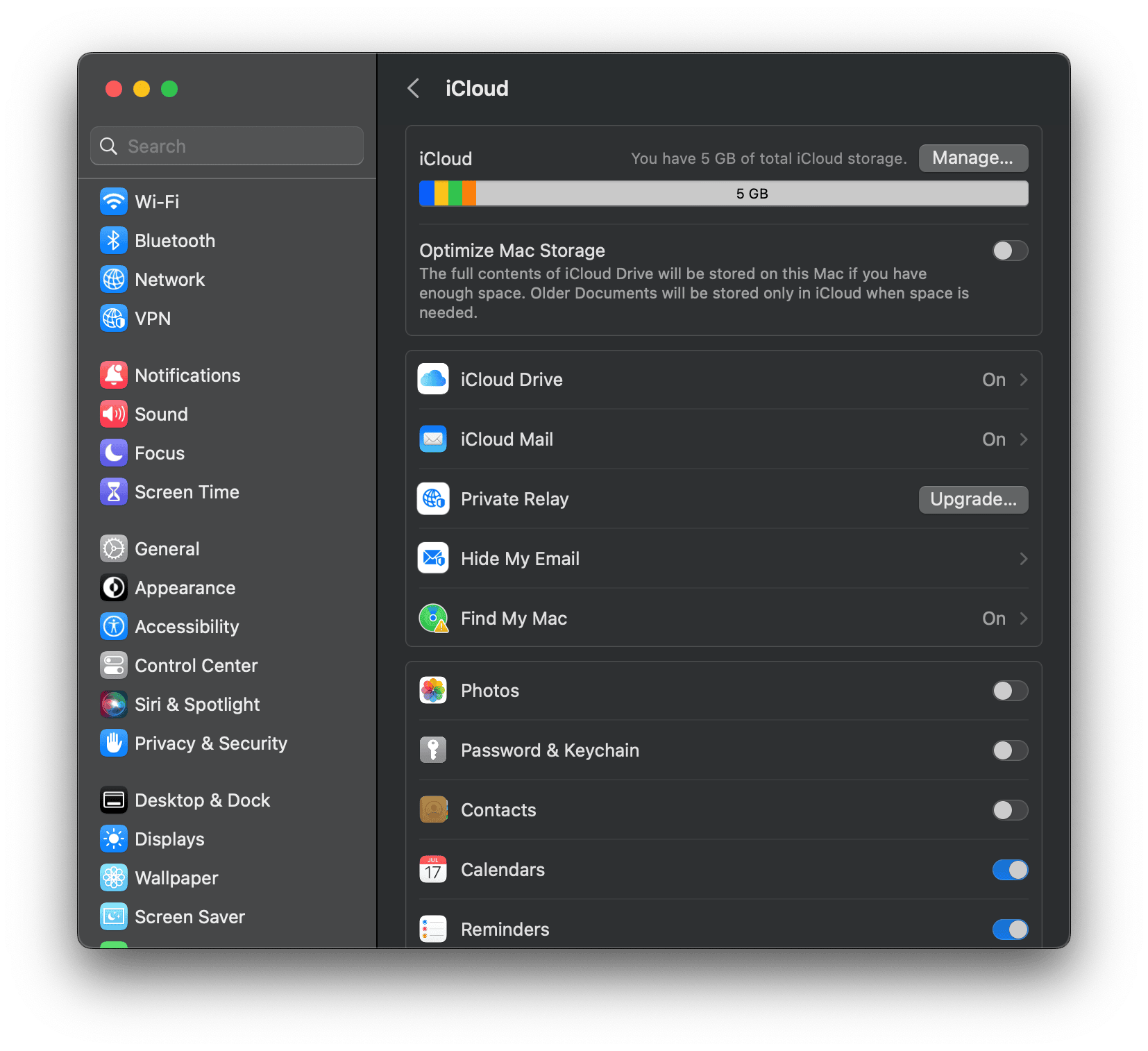This screenshot has width=1148, height=1051.
Task: Click 'You have 5 GB of total iCloud storage.'
Action: coord(768,158)
